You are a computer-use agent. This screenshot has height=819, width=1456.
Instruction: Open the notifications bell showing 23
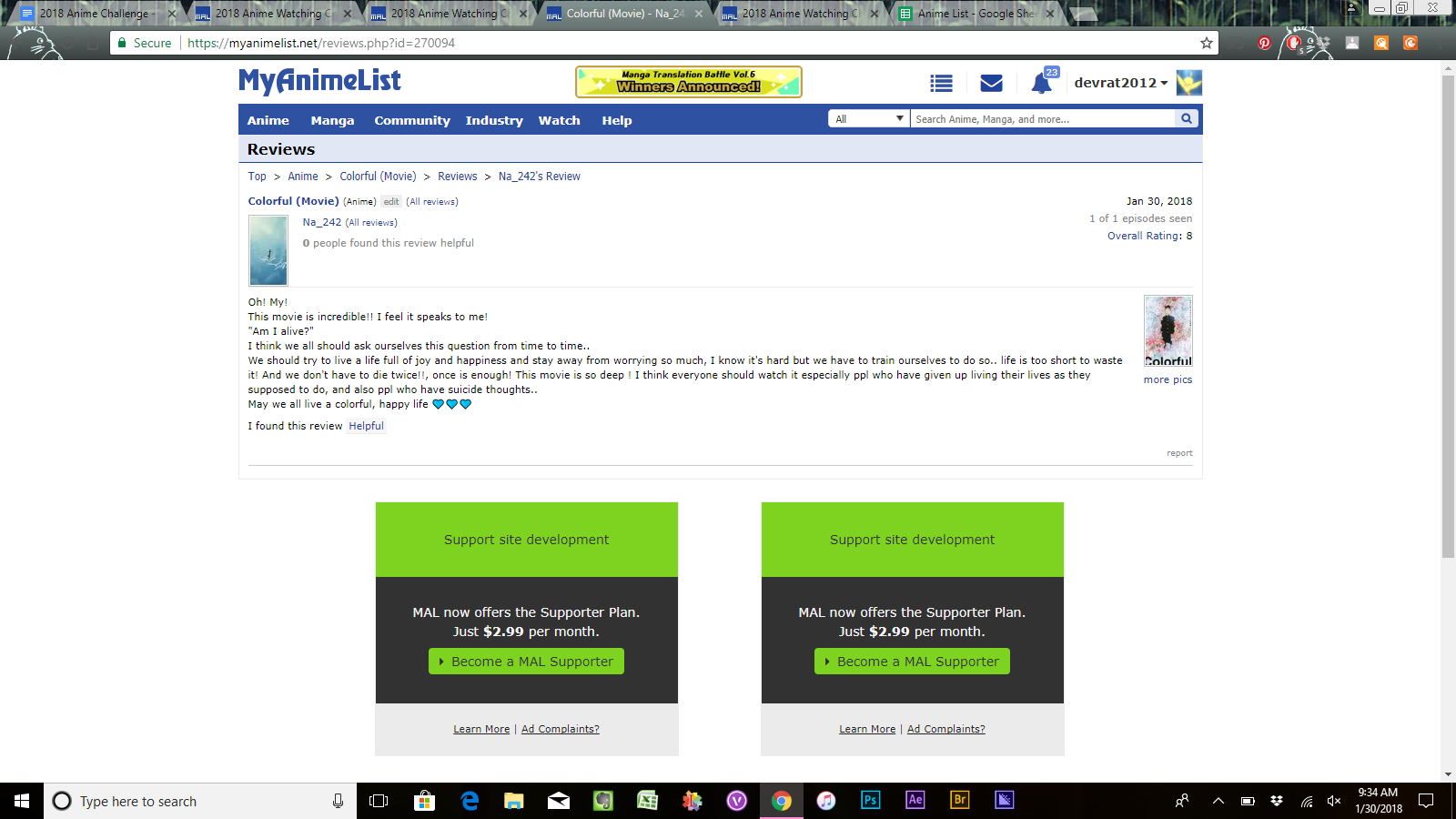[x=1042, y=83]
